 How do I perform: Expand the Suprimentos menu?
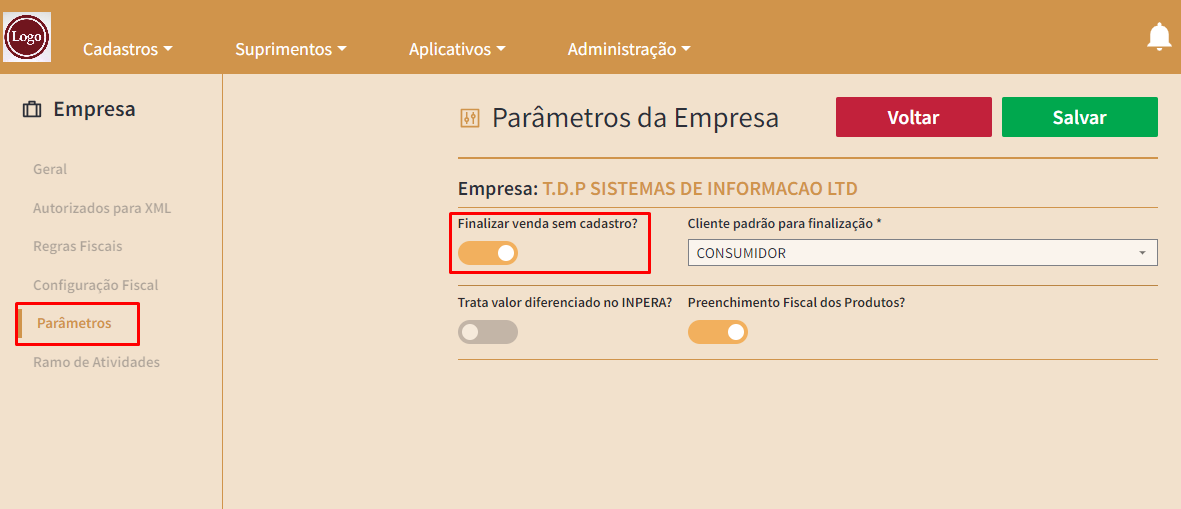(x=291, y=50)
